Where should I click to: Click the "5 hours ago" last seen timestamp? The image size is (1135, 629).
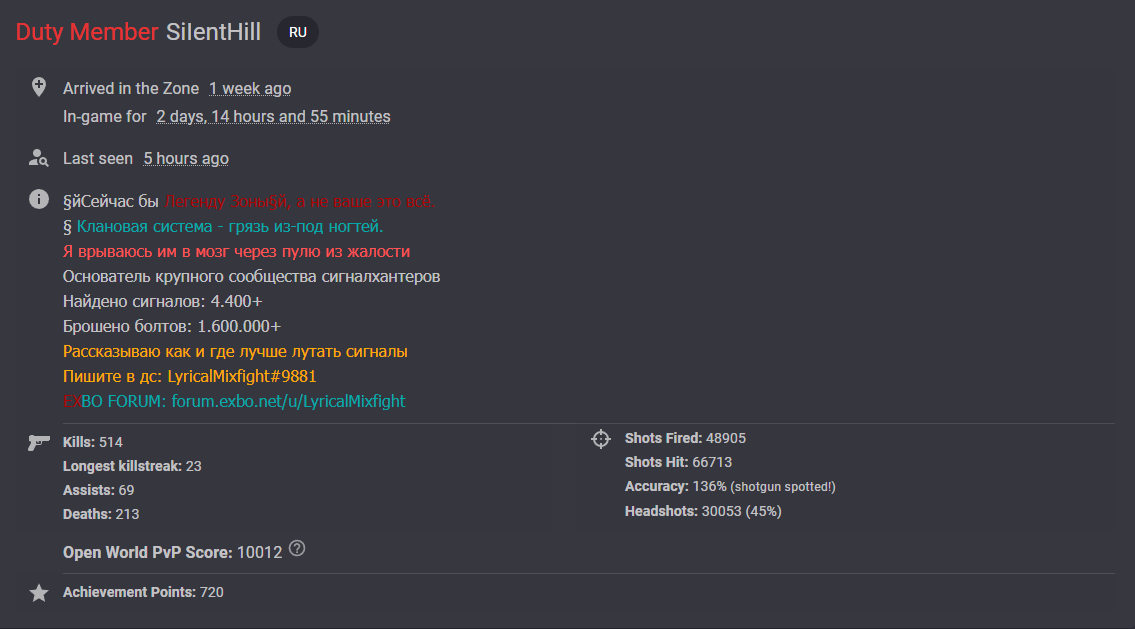(x=186, y=159)
